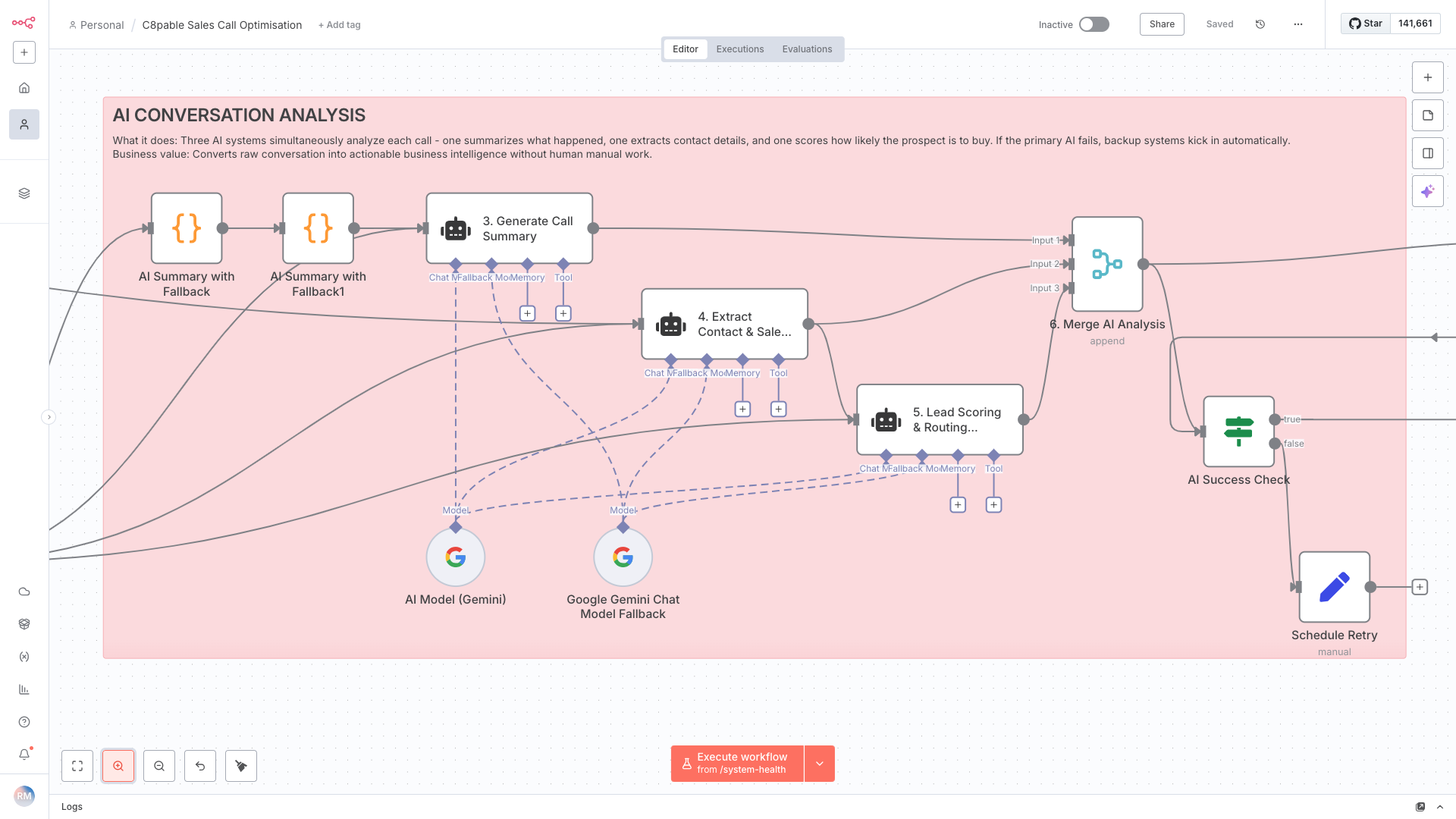This screenshot has width=1456, height=819.
Task: Switch to the Executions tab
Action: pyautogui.click(x=740, y=49)
